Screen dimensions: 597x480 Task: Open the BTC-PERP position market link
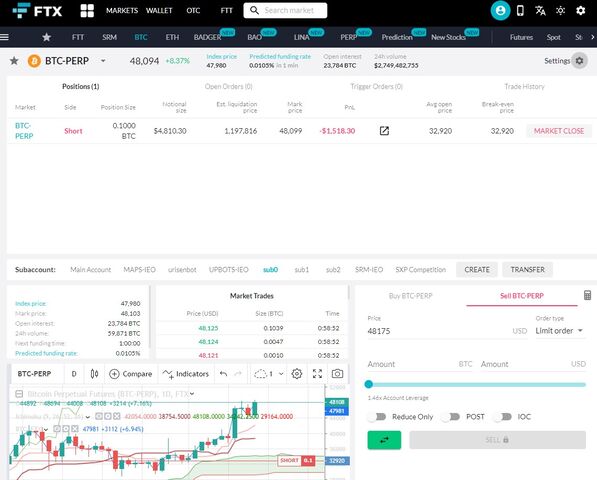click(24, 131)
